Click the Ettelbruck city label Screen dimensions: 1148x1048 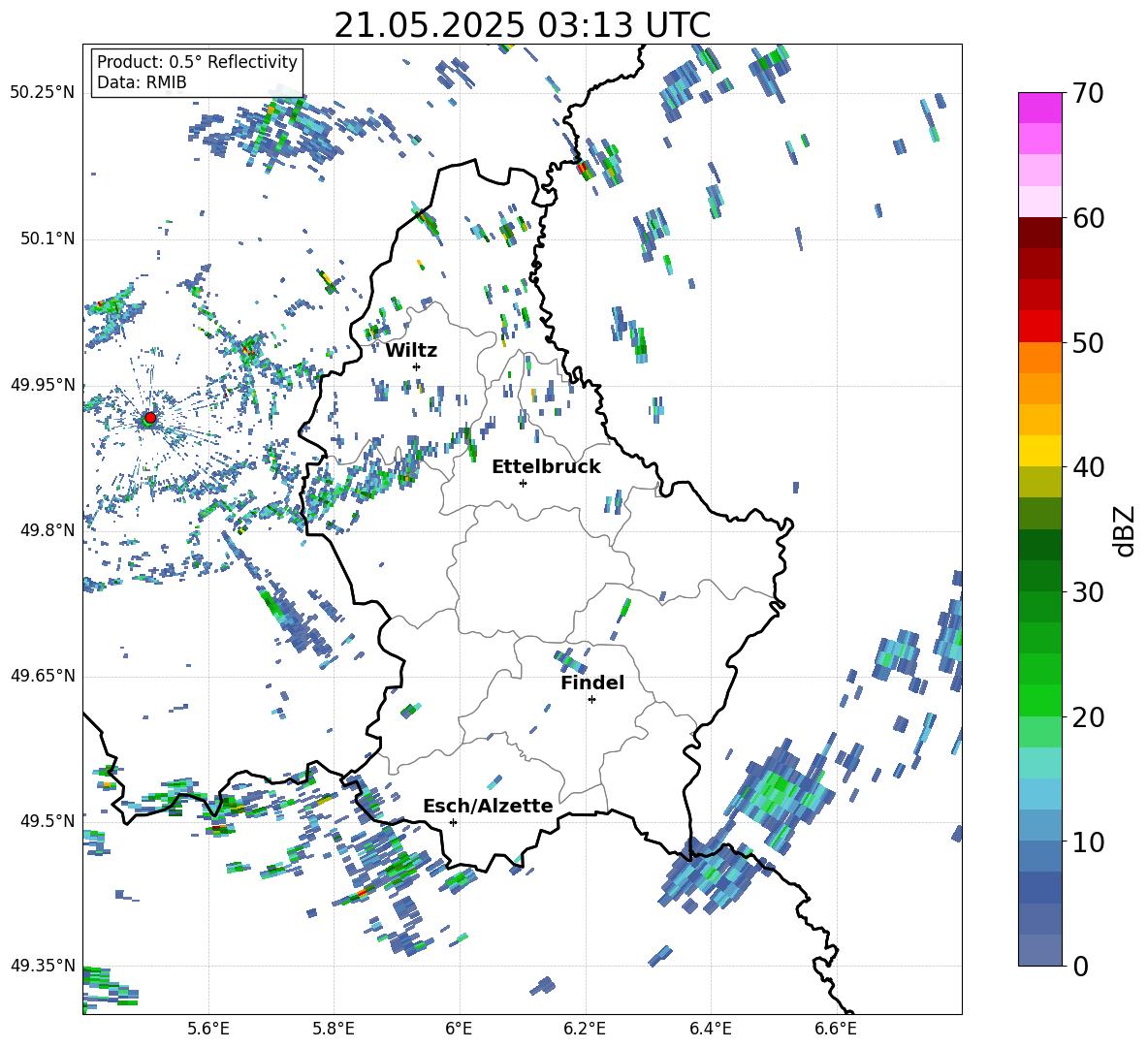pyautogui.click(x=546, y=467)
